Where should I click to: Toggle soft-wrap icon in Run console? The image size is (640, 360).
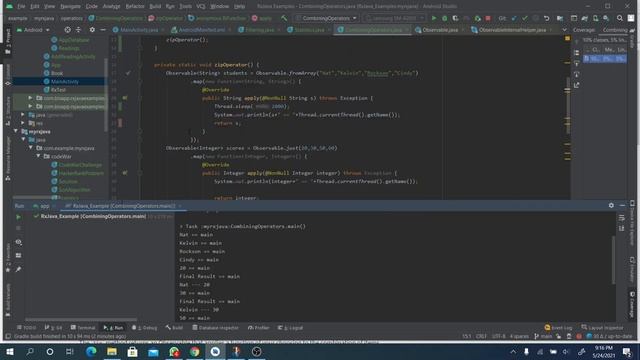coord(622,218)
